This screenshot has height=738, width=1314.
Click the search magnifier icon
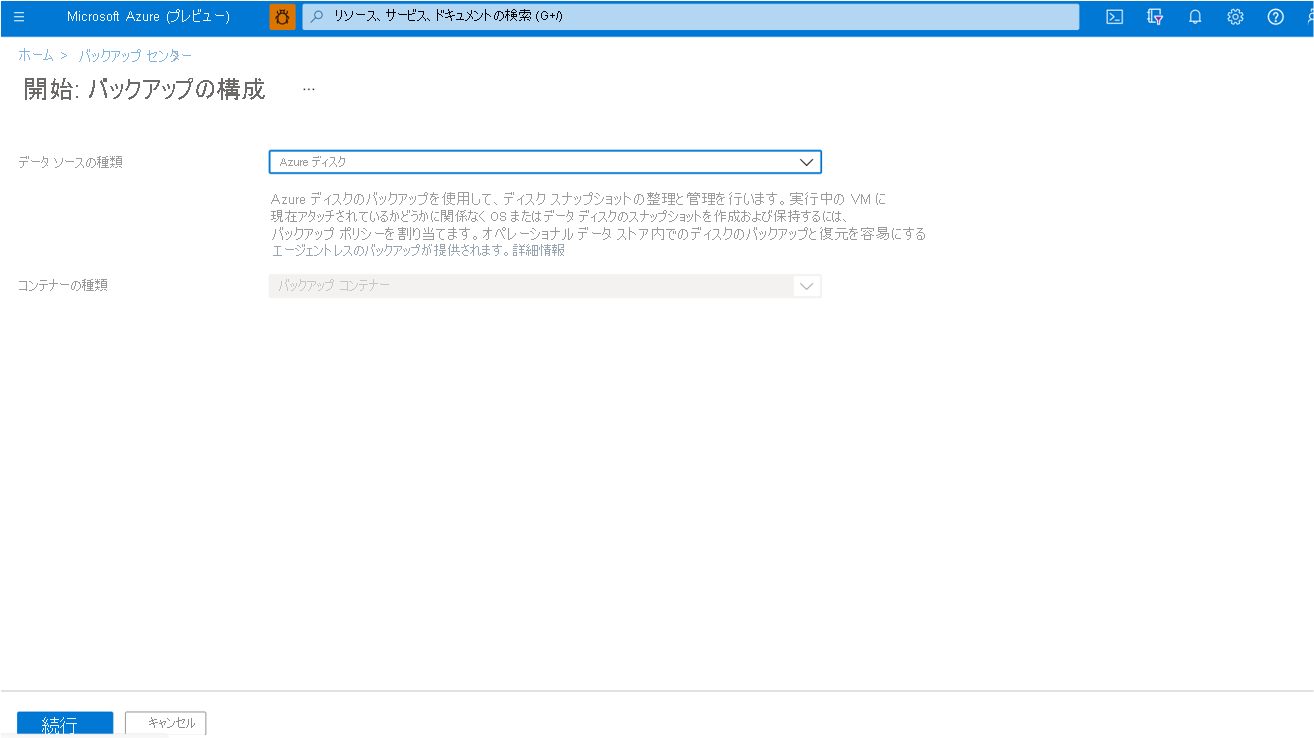[318, 17]
